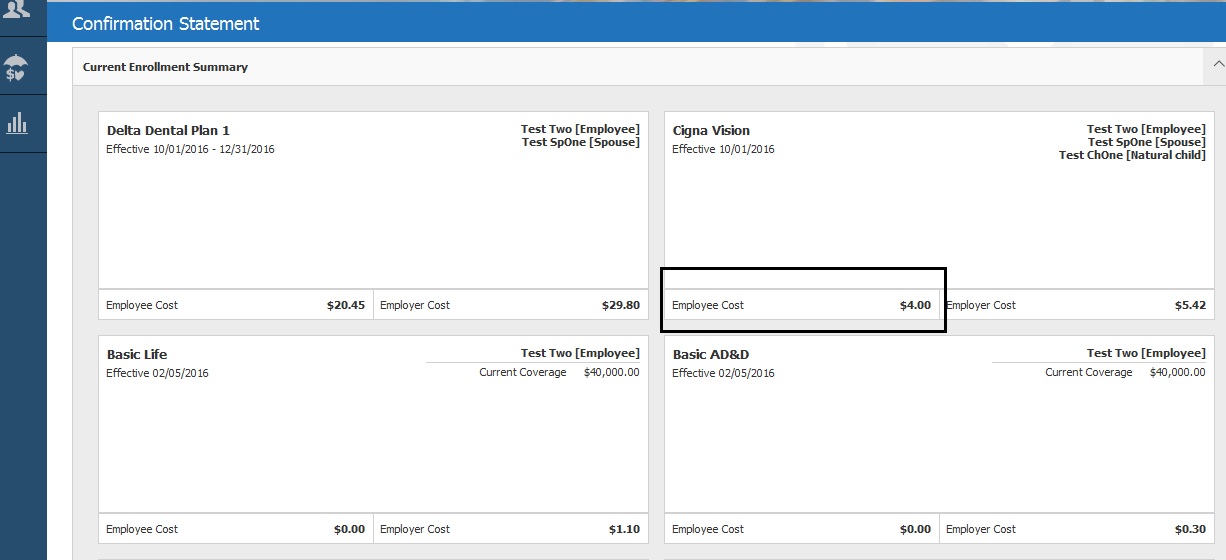The image size is (1226, 560).
Task: Select Cigna Vision employer cost $5.42
Action: (1189, 305)
